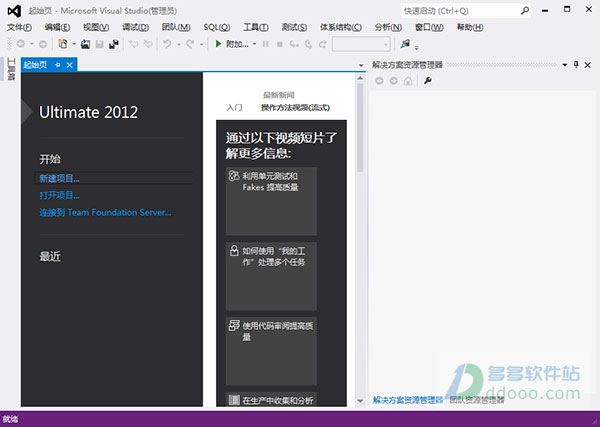Click the Solution Explorer Home icon
The image size is (600, 427).
click(x=408, y=81)
